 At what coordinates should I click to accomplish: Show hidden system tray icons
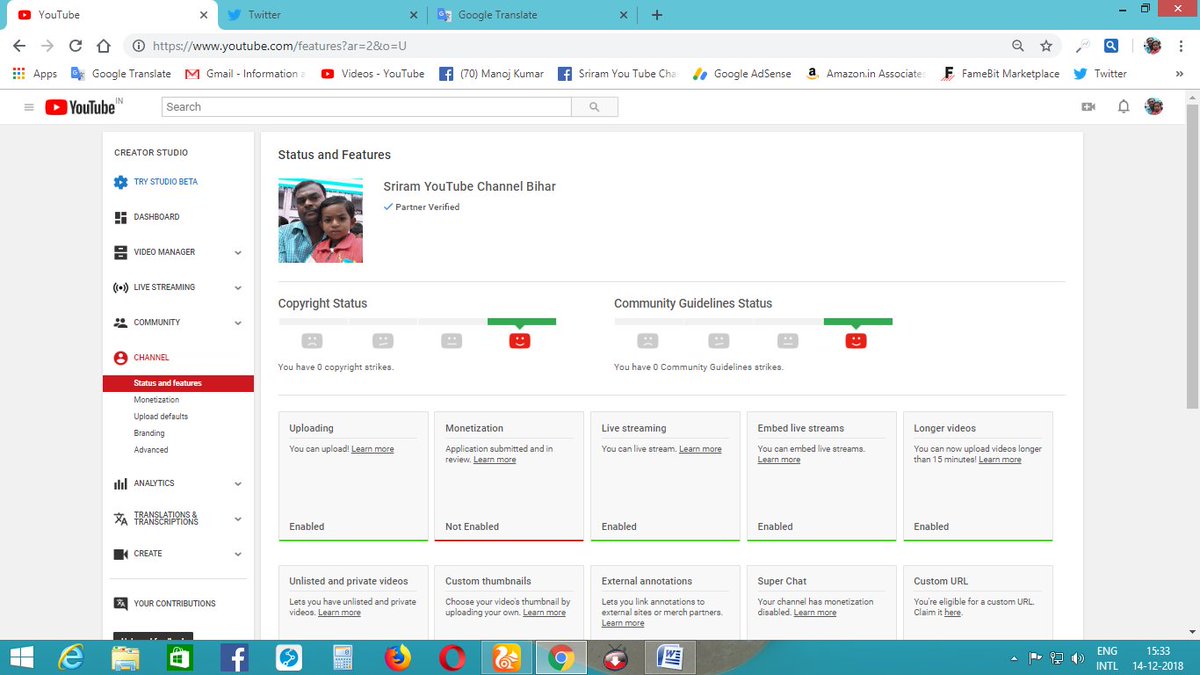coord(1015,658)
